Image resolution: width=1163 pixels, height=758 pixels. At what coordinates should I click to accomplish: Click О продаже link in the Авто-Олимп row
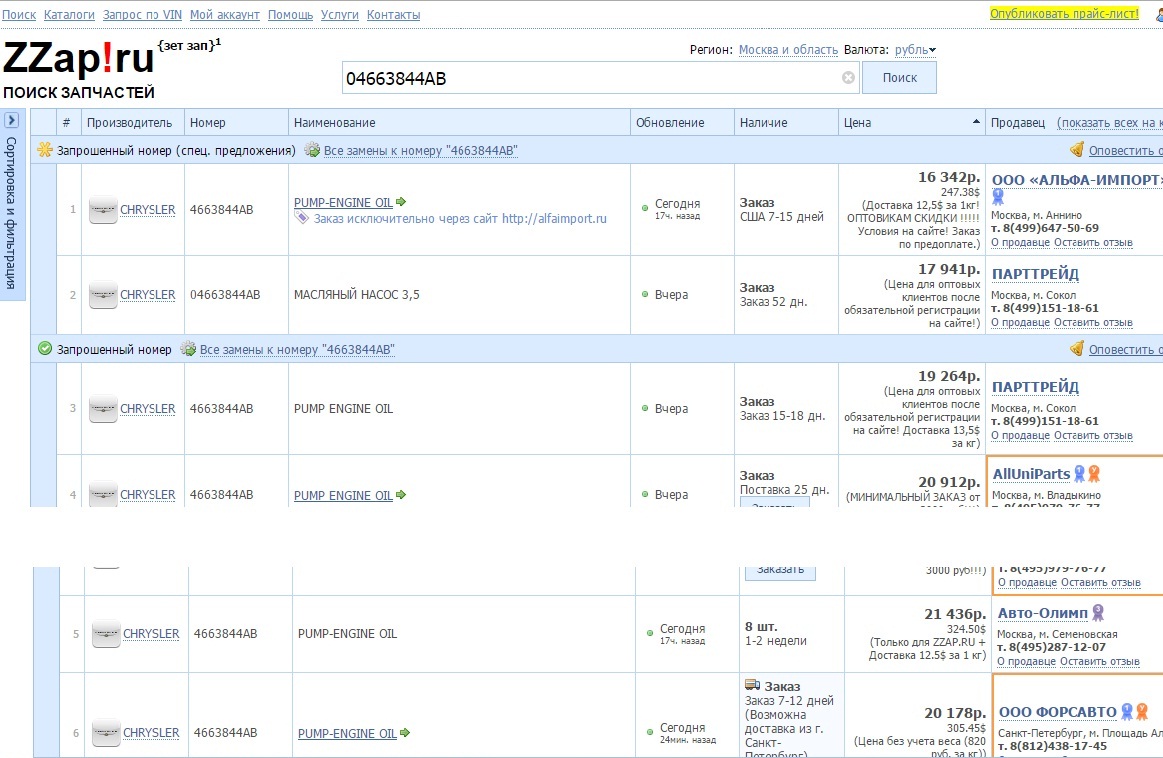(1027, 662)
